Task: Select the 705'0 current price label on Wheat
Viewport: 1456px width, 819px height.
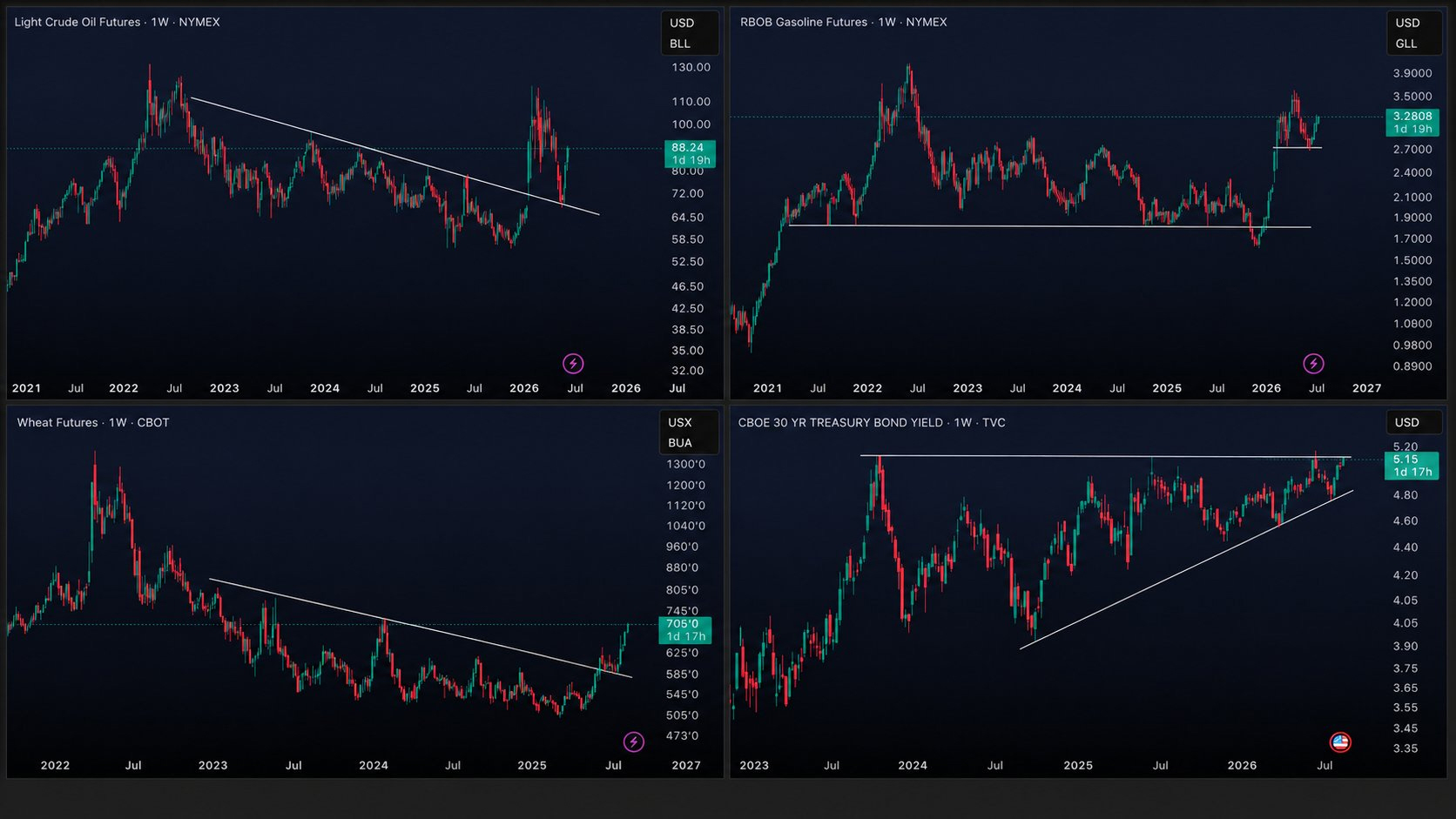Action: [x=685, y=630]
